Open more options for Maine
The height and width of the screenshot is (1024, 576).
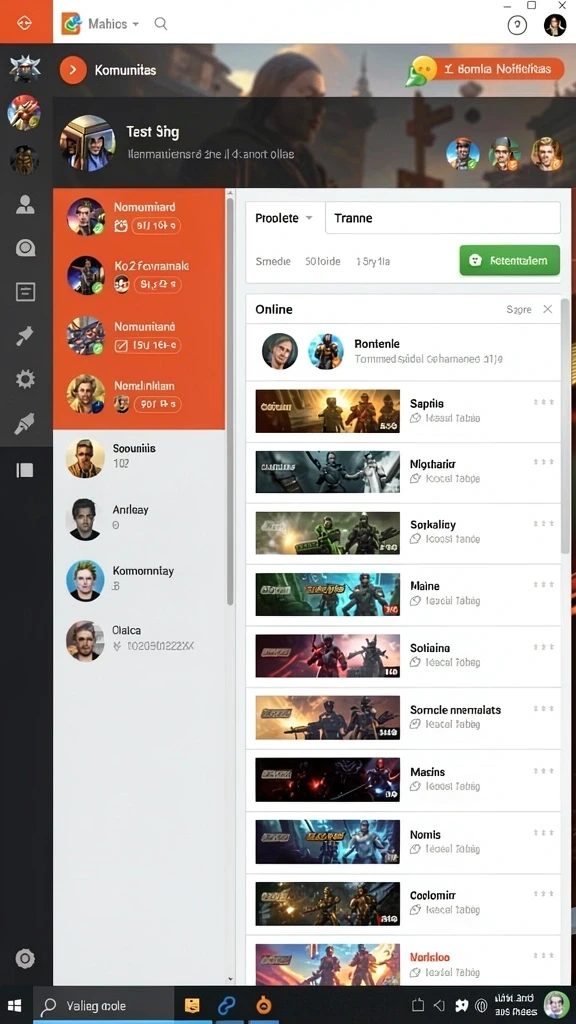(x=543, y=585)
